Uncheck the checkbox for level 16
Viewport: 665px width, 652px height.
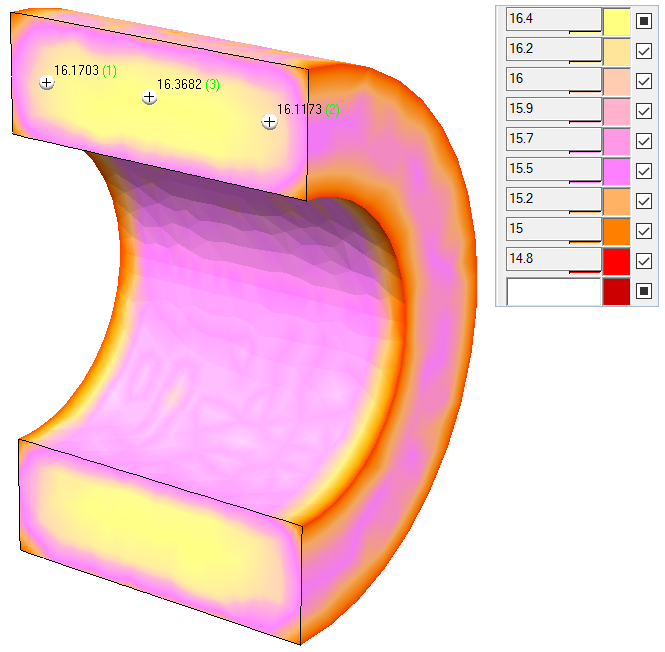[644, 81]
